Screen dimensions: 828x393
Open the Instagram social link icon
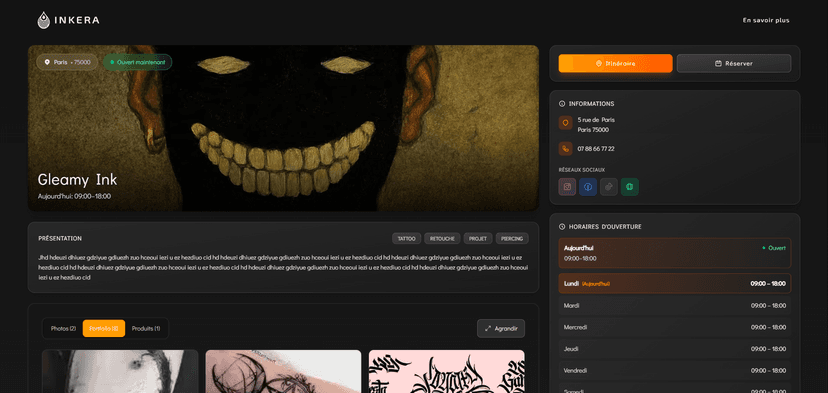567,187
